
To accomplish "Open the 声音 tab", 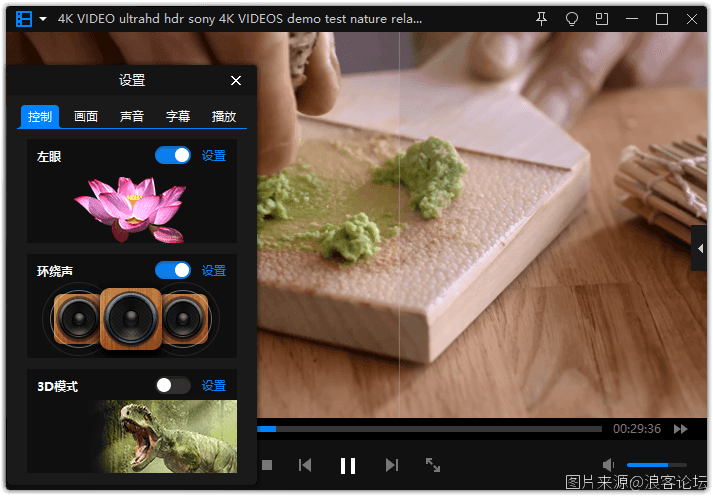I will pyautogui.click(x=132, y=117).
